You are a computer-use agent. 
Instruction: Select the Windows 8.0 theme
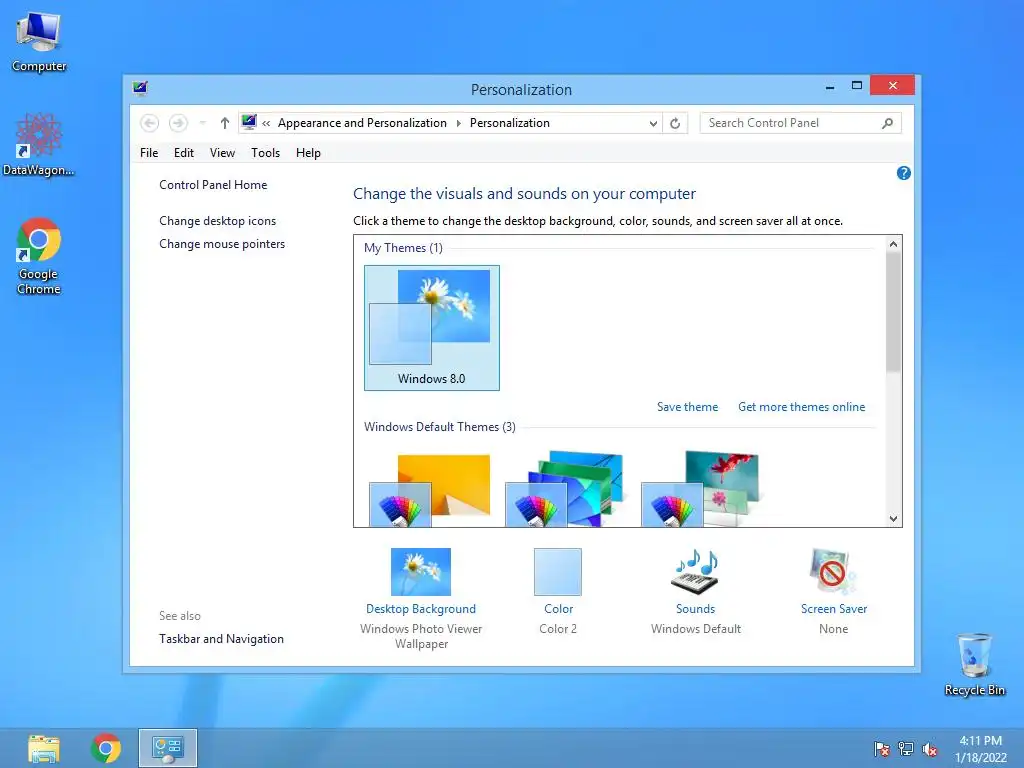432,328
